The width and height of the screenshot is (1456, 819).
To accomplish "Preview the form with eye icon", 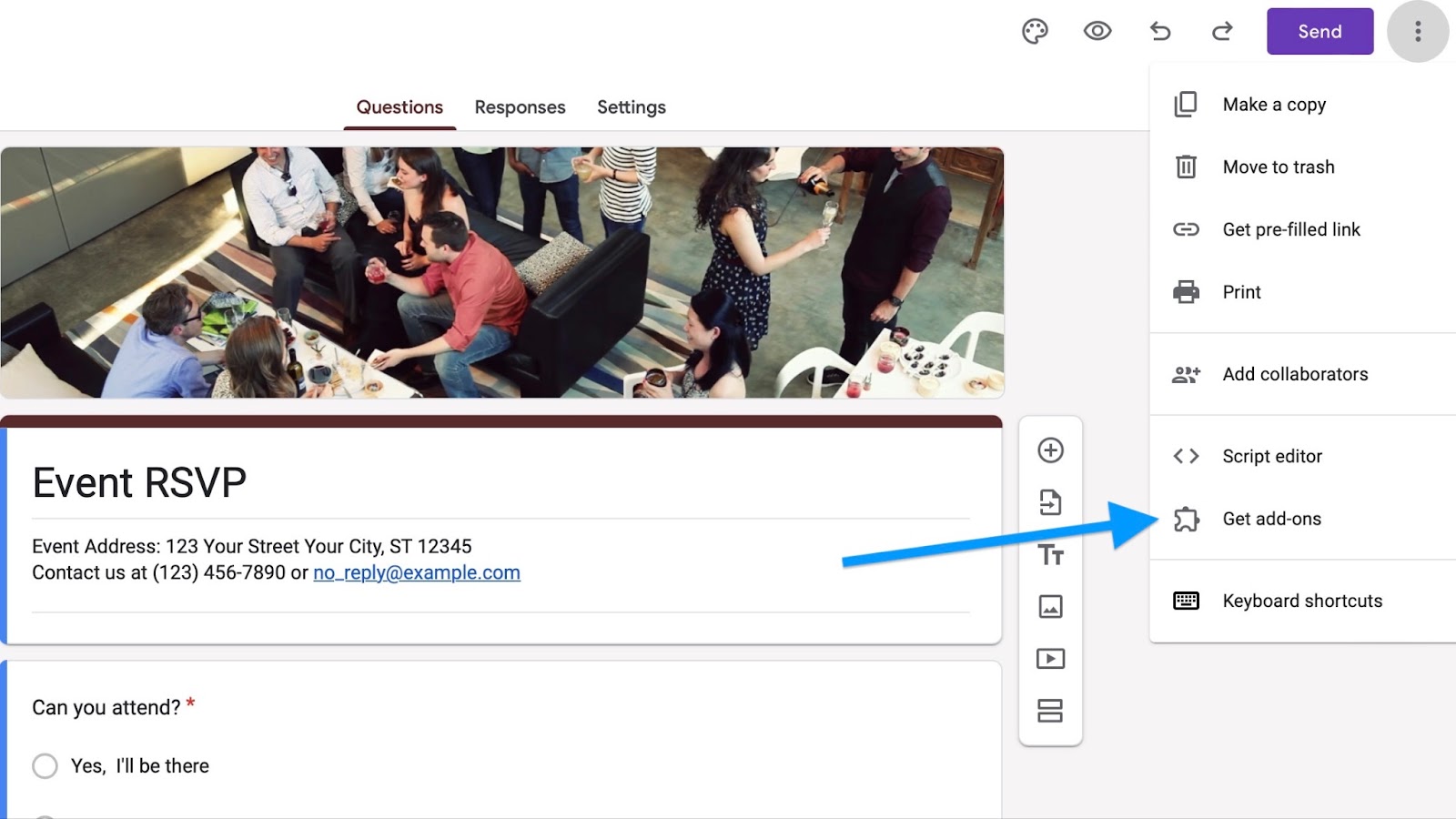I will tap(1097, 32).
